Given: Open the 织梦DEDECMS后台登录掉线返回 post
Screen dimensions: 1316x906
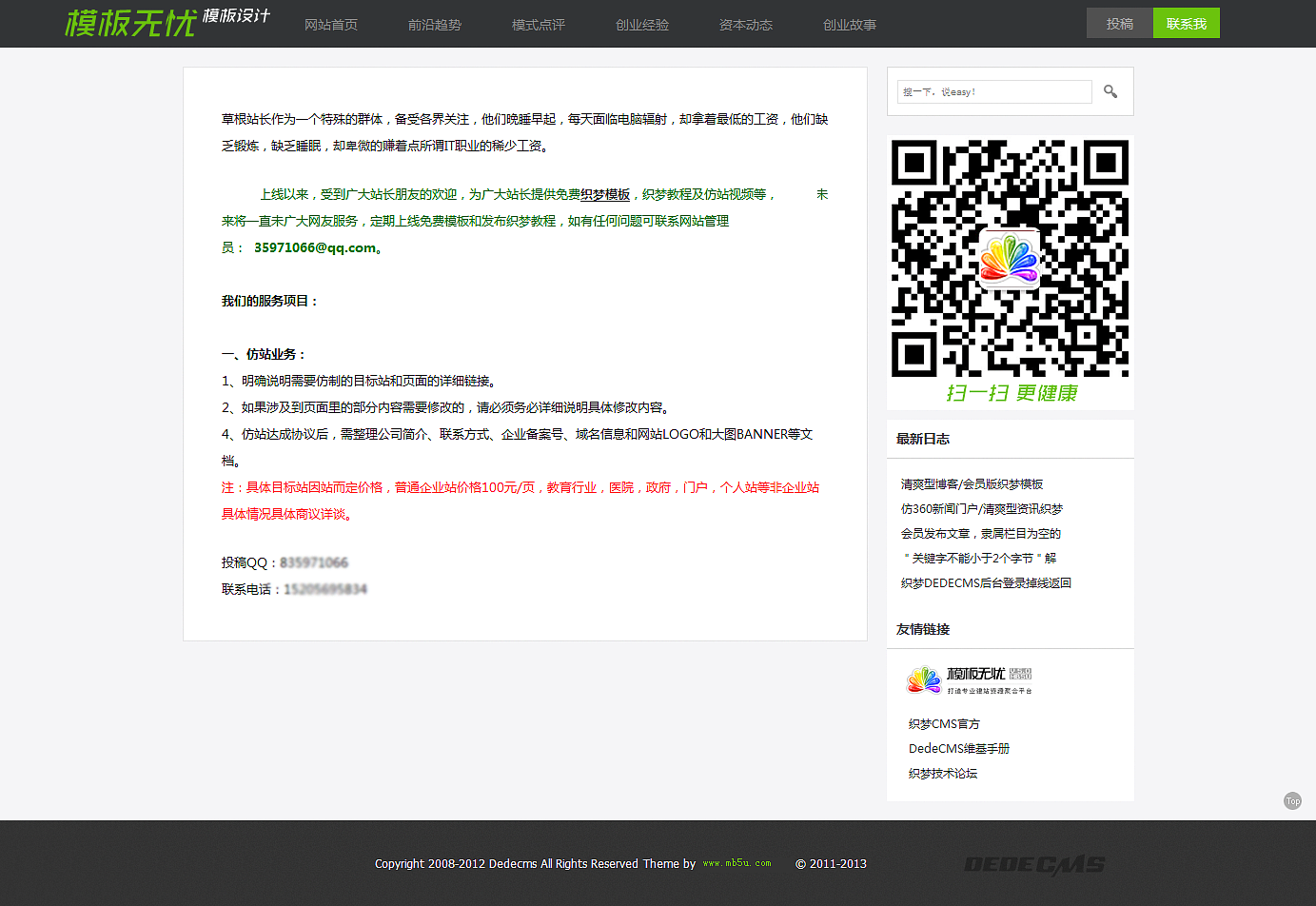Looking at the screenshot, I should (x=986, y=583).
